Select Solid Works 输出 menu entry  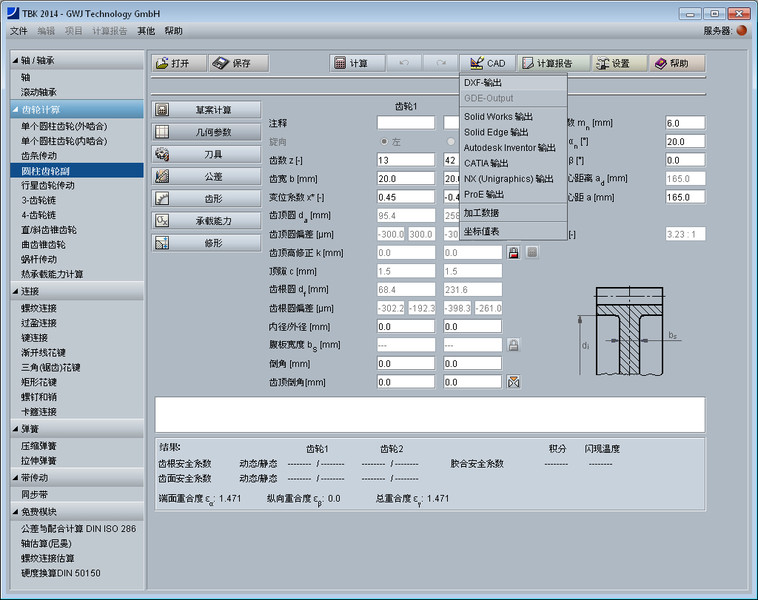pos(498,117)
